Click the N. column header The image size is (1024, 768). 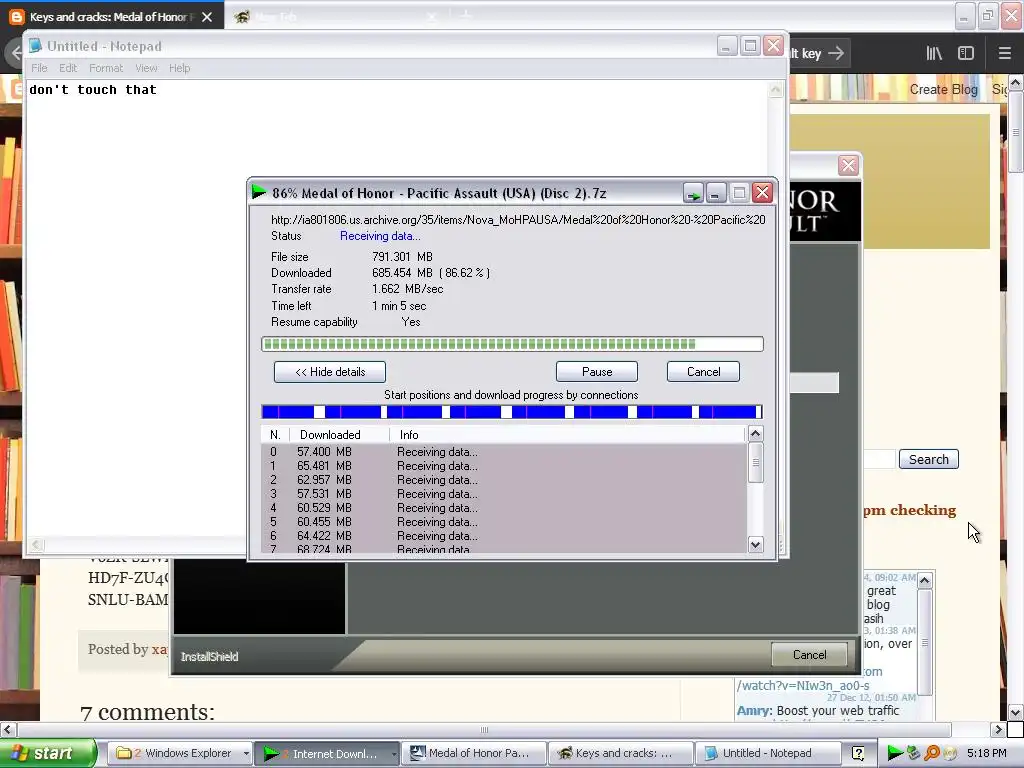(275, 435)
